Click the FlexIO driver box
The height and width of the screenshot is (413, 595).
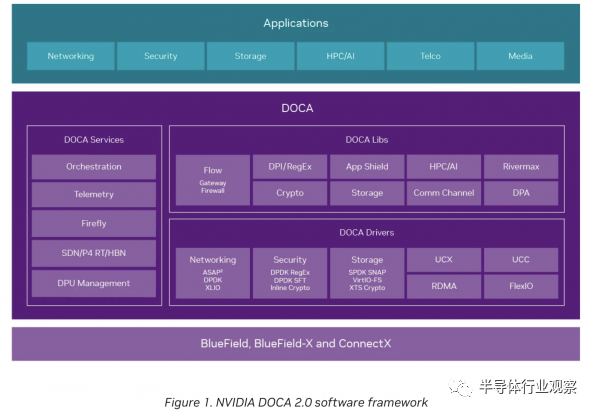tap(521, 286)
